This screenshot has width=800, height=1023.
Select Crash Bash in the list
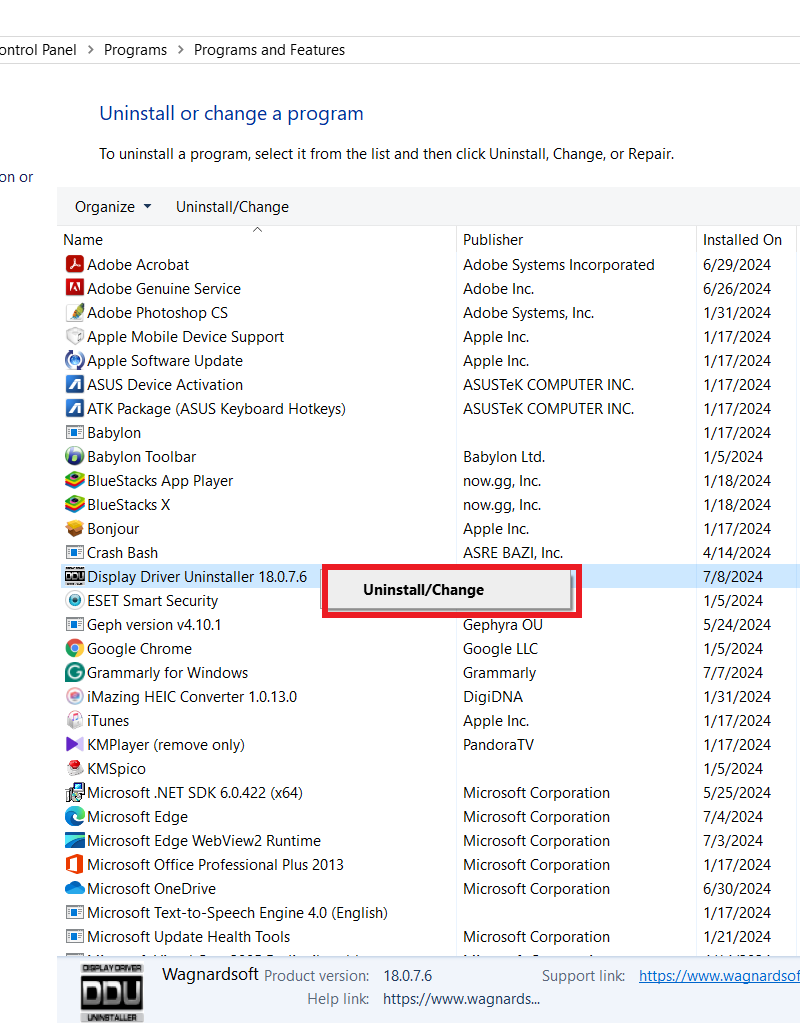(x=430, y=553)
